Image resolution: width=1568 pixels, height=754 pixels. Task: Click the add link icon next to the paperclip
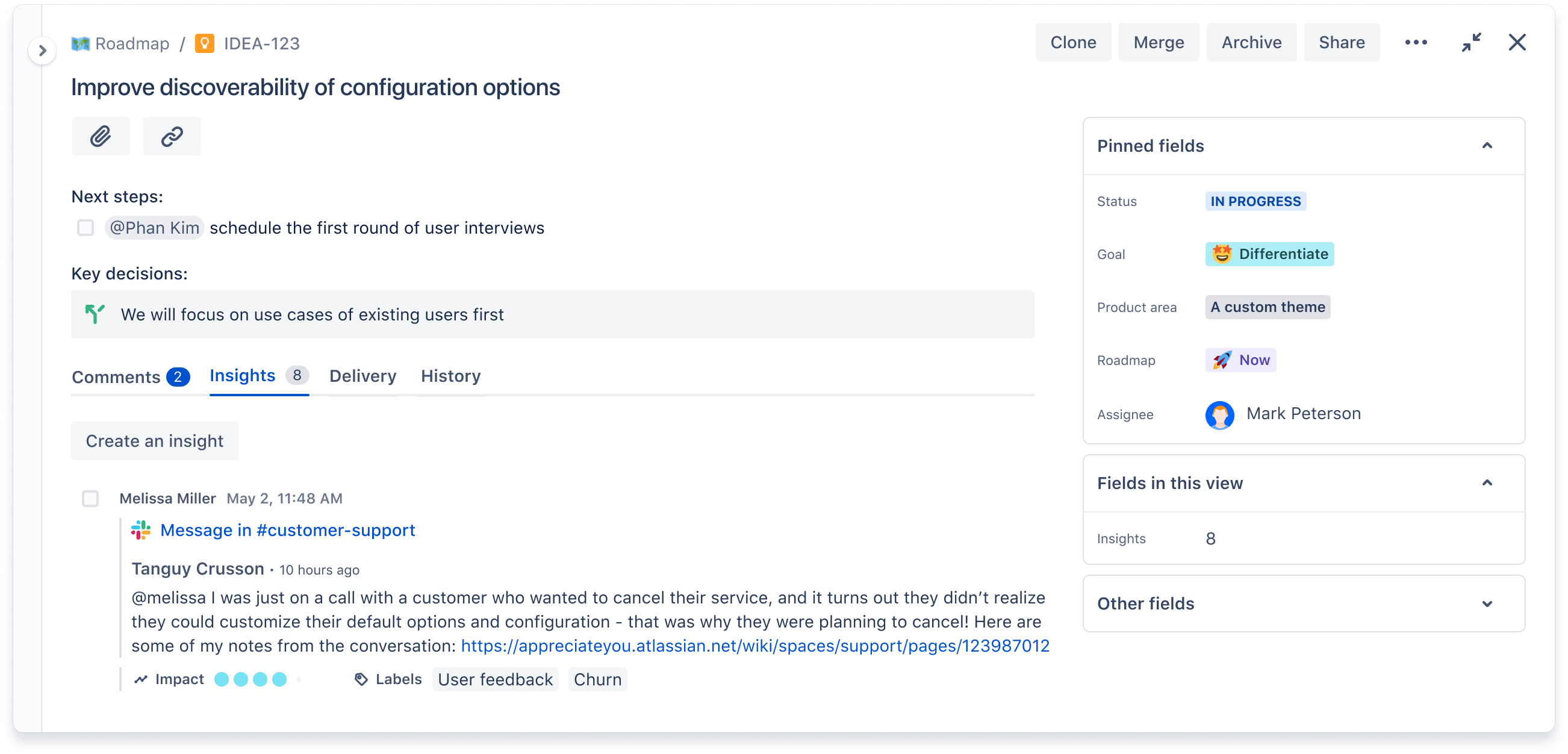[x=171, y=136]
